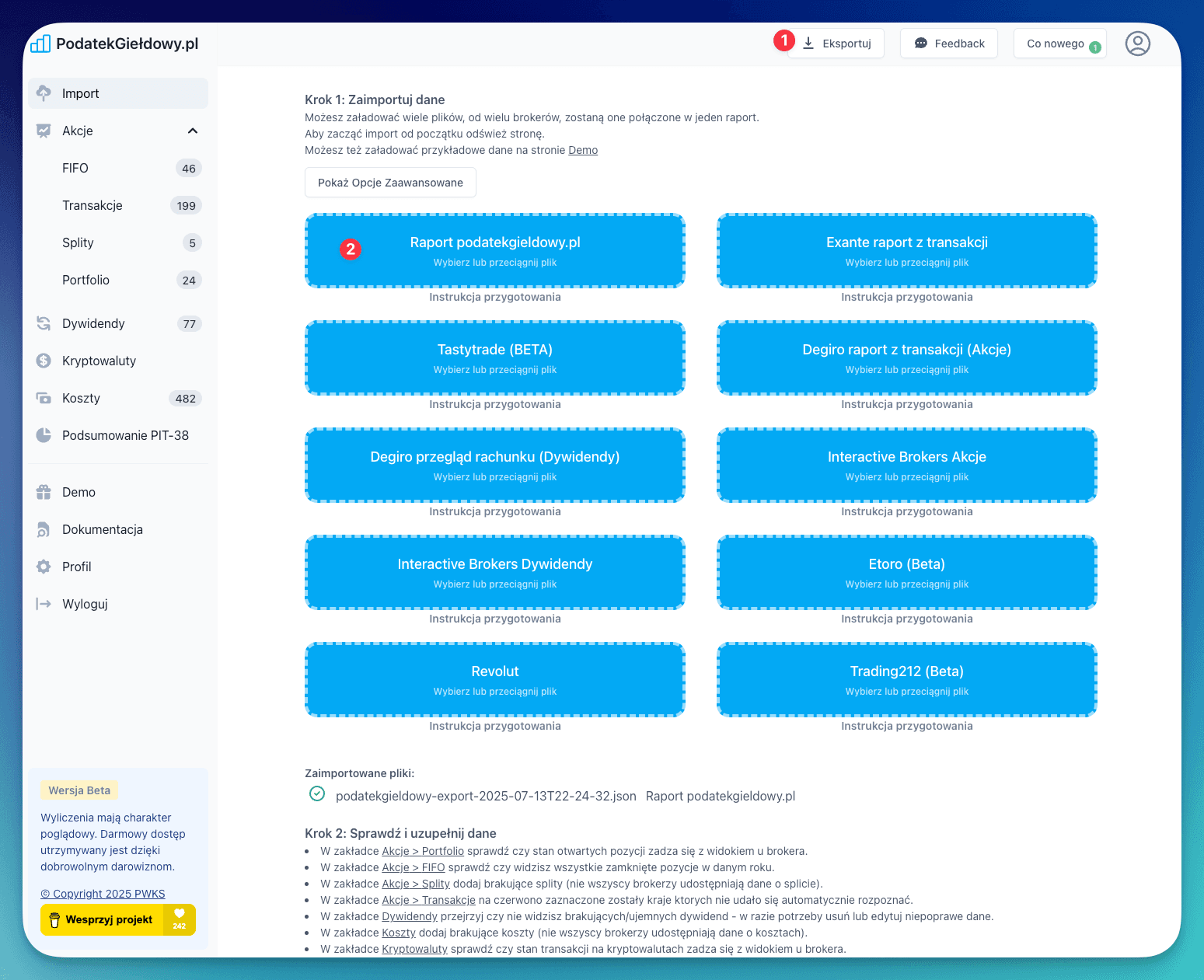Go to Portfolio in the sidebar

pos(86,280)
